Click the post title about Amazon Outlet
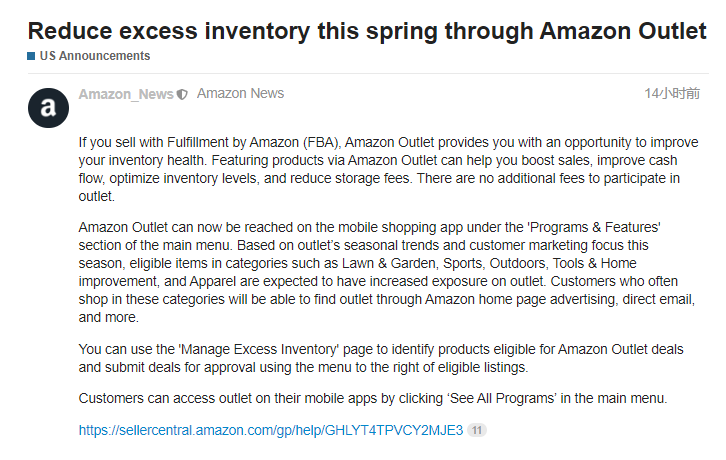 tap(367, 31)
